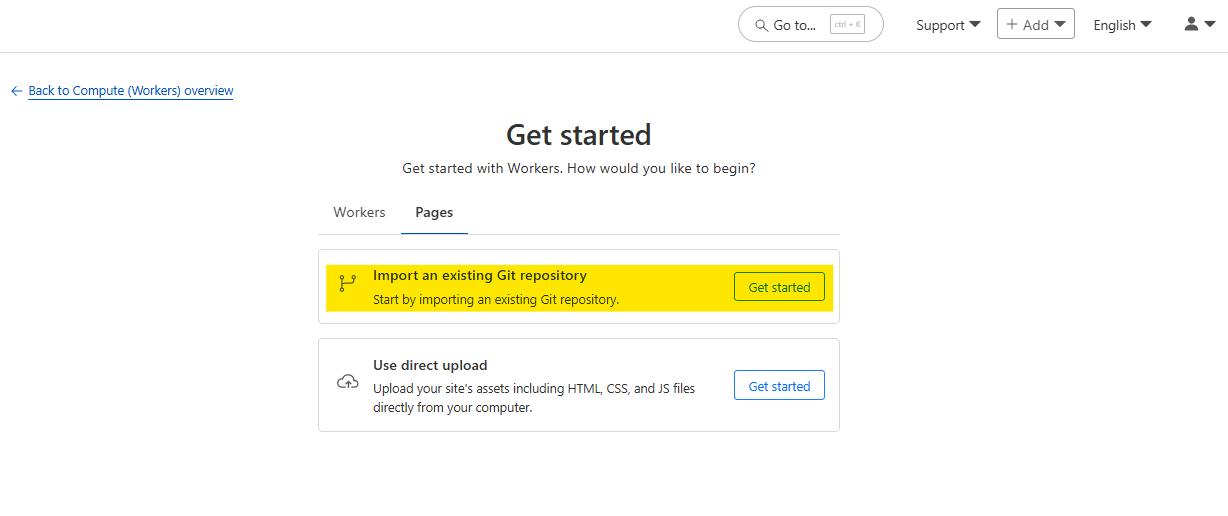Screen dimensions: 1228x516
Task: Select the Pages tab
Action: [x=434, y=212]
